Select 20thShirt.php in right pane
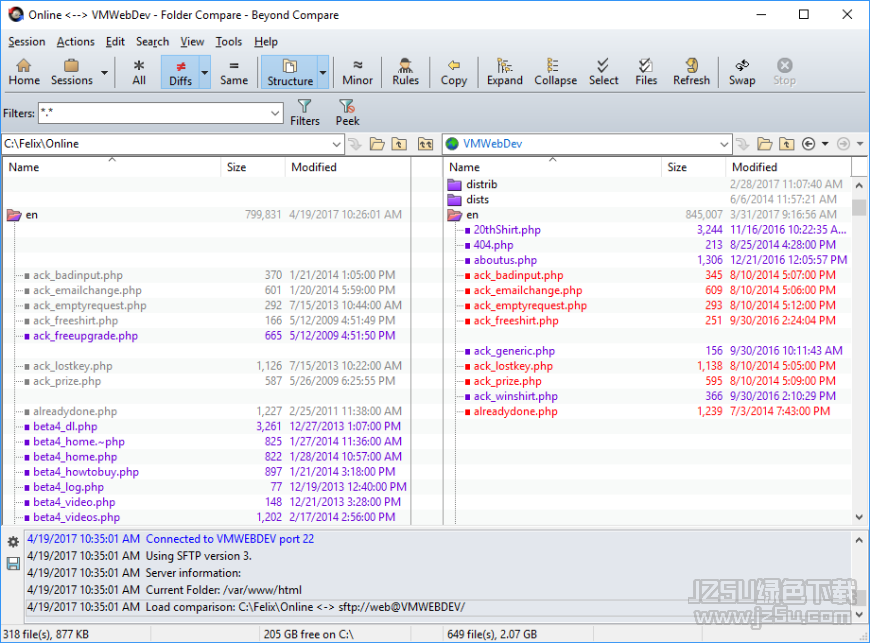The width and height of the screenshot is (870, 643). pyautogui.click(x=507, y=230)
